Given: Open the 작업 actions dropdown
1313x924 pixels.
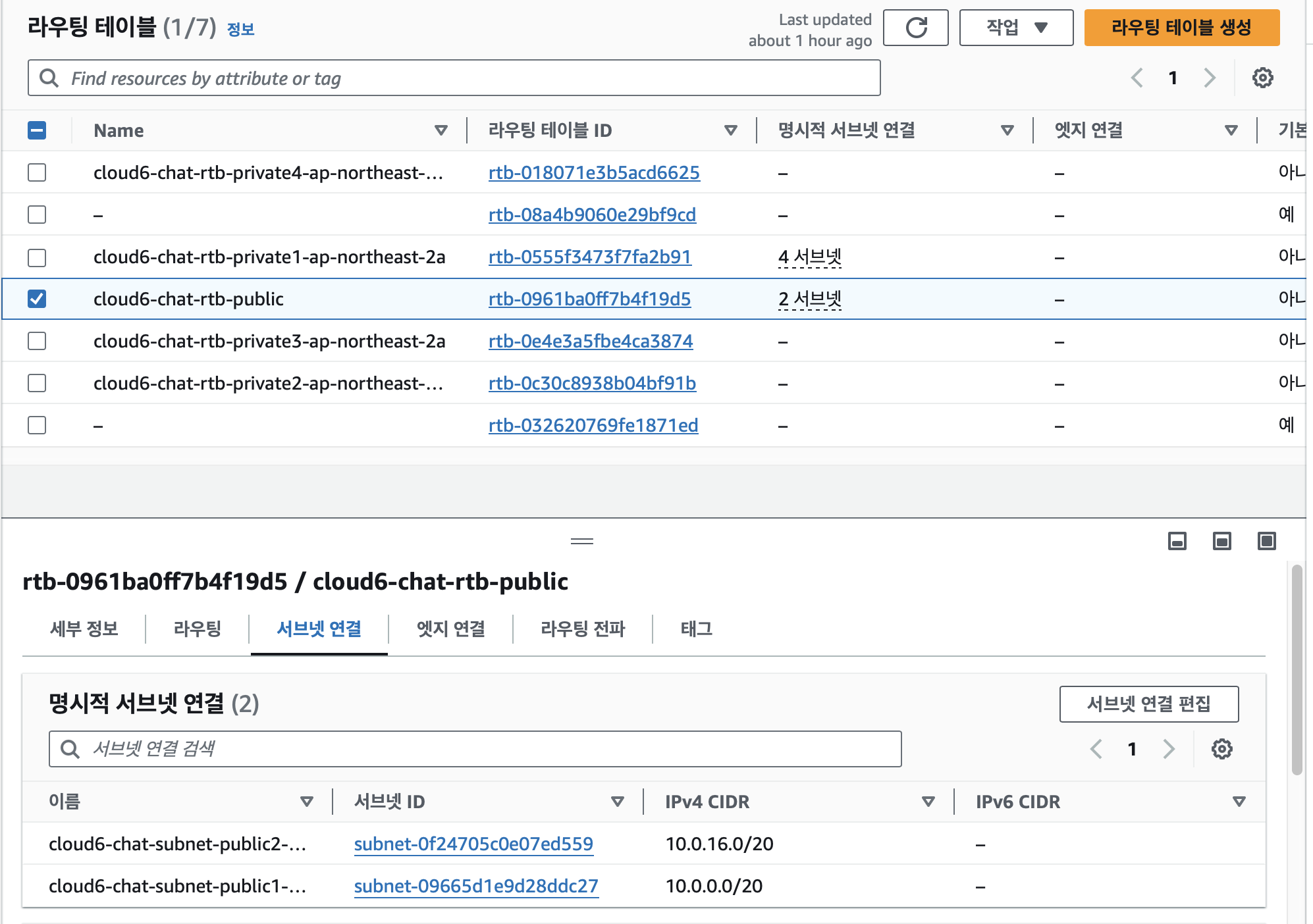Looking at the screenshot, I should pos(1016,28).
